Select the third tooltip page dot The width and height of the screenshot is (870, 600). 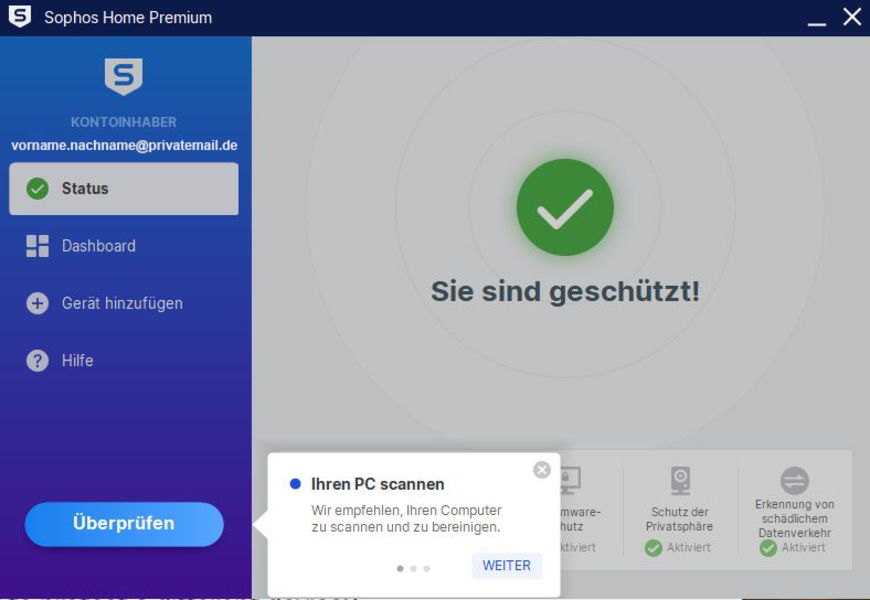pos(427,568)
